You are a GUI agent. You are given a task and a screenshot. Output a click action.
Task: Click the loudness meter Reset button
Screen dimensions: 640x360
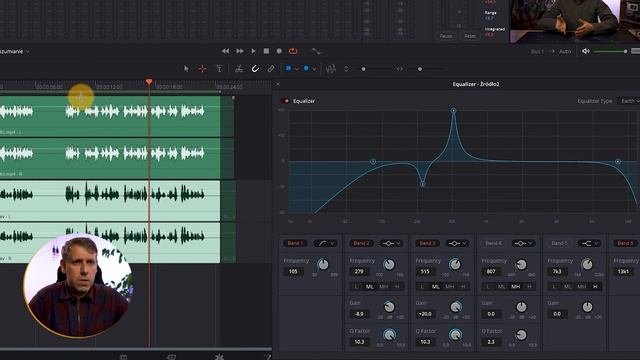[x=470, y=36]
